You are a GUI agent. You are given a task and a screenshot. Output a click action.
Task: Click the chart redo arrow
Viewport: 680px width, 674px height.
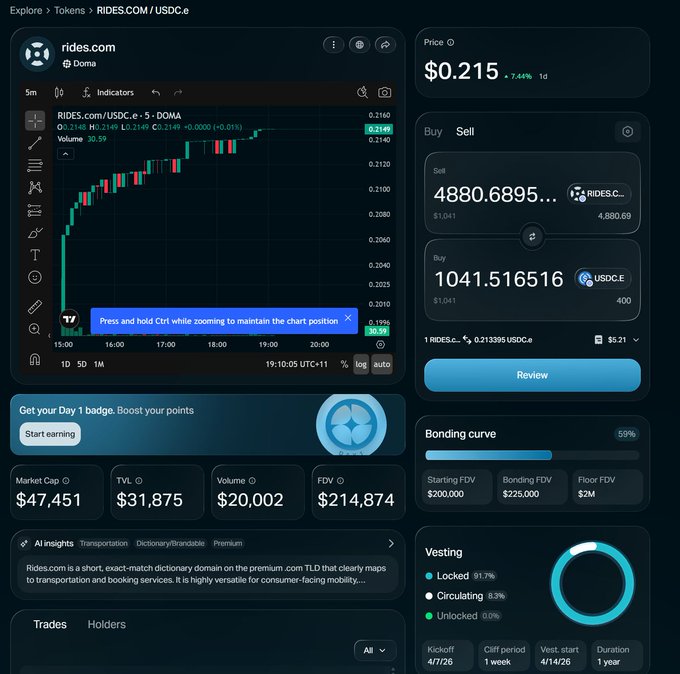coord(178,92)
